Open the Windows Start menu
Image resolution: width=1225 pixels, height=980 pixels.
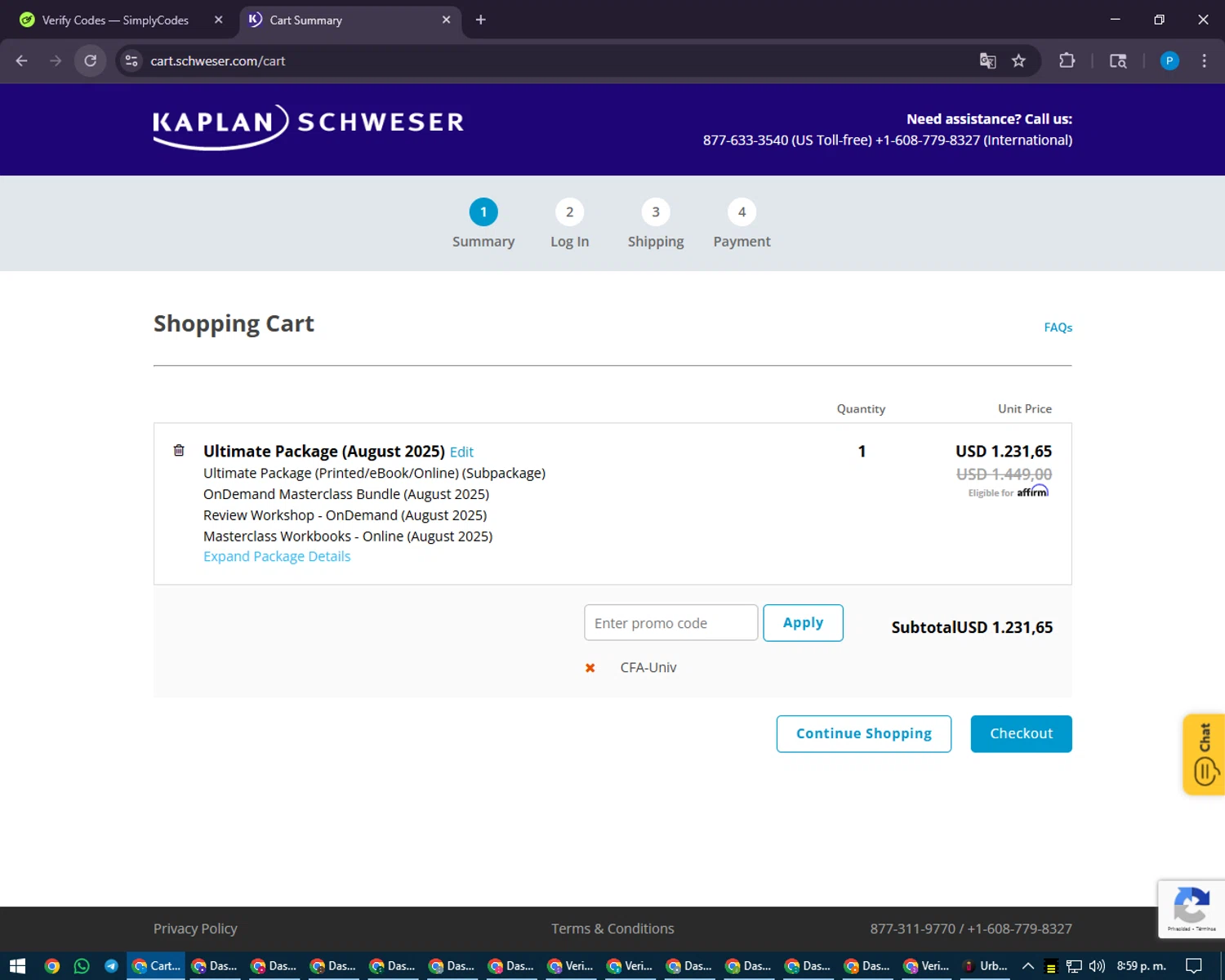click(x=17, y=966)
